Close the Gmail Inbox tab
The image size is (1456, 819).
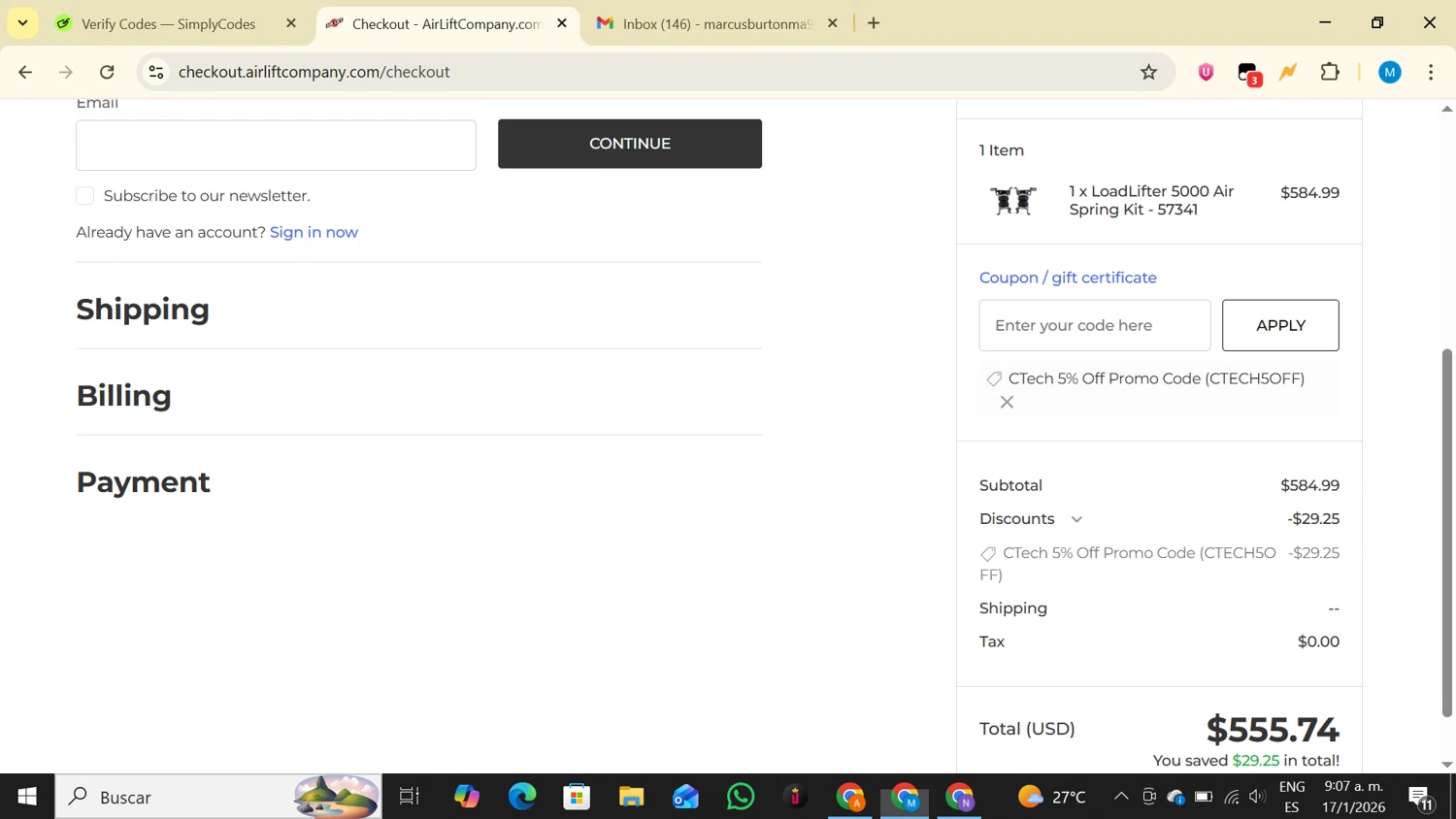tap(833, 23)
